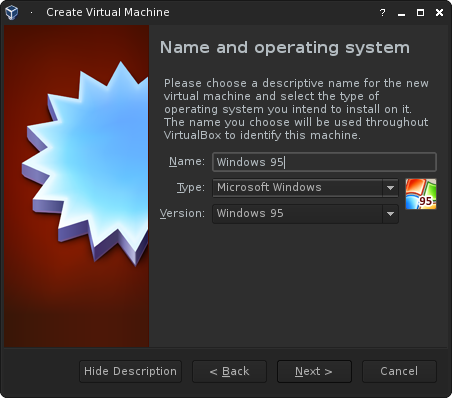
Task: Click the Type: label
Action: tap(191, 188)
